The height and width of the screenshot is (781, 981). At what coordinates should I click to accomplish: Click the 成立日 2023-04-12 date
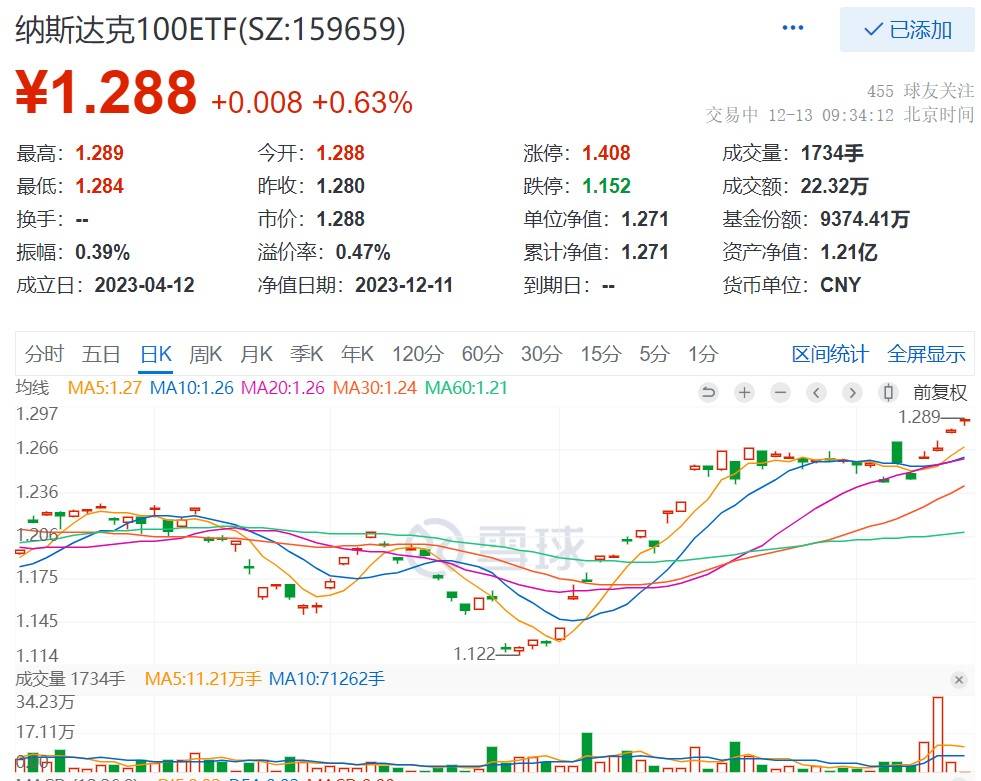[x=145, y=285]
